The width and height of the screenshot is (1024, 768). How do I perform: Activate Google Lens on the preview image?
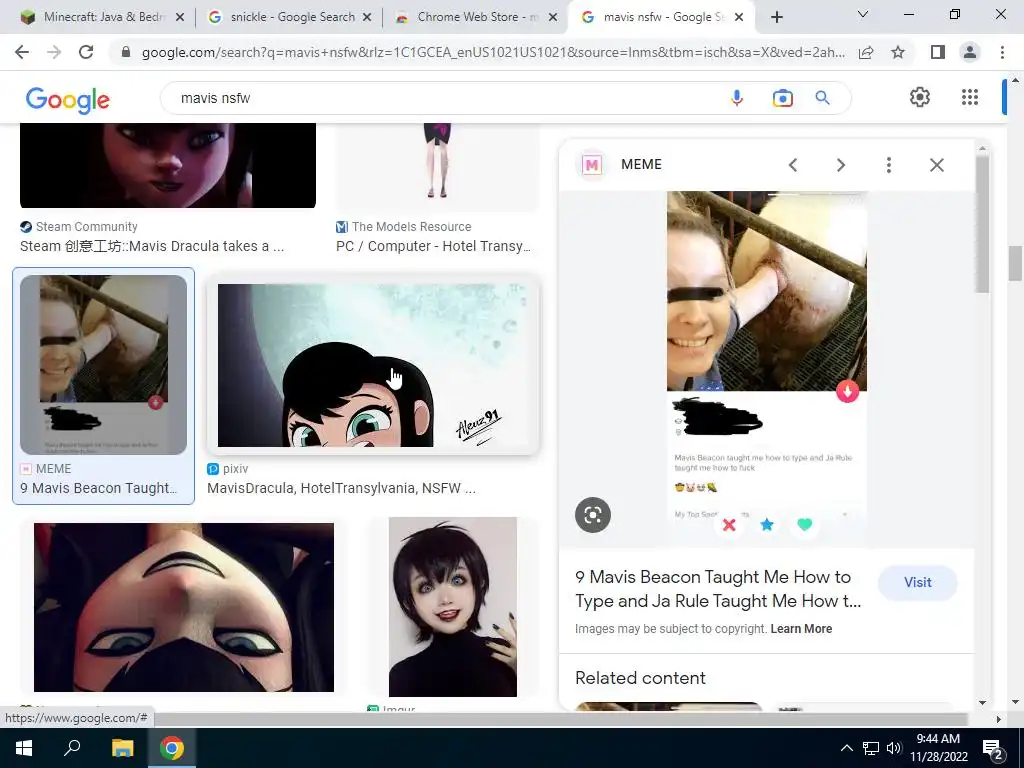coord(593,515)
